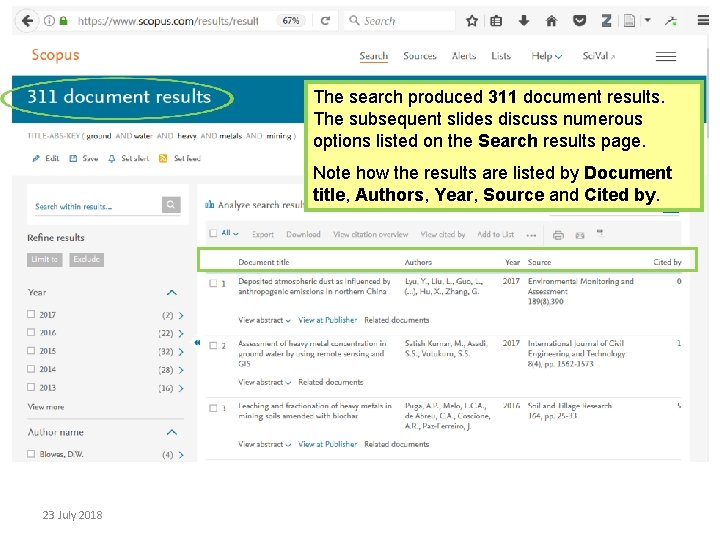The height and width of the screenshot is (540, 720).
Task: Collapse the Author name section chevron
Action: click(x=172, y=432)
